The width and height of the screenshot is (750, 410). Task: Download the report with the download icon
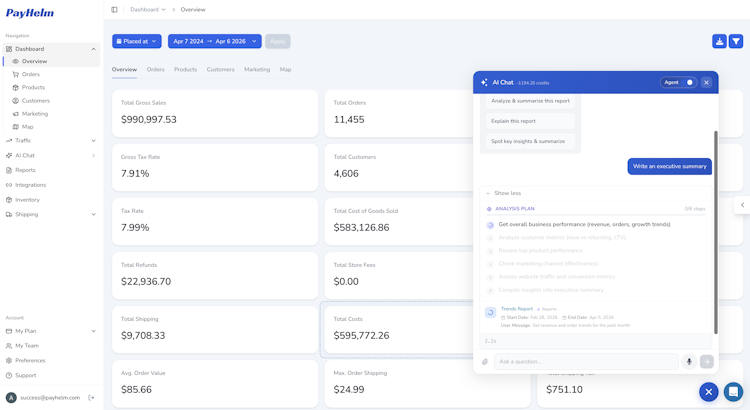[719, 42]
